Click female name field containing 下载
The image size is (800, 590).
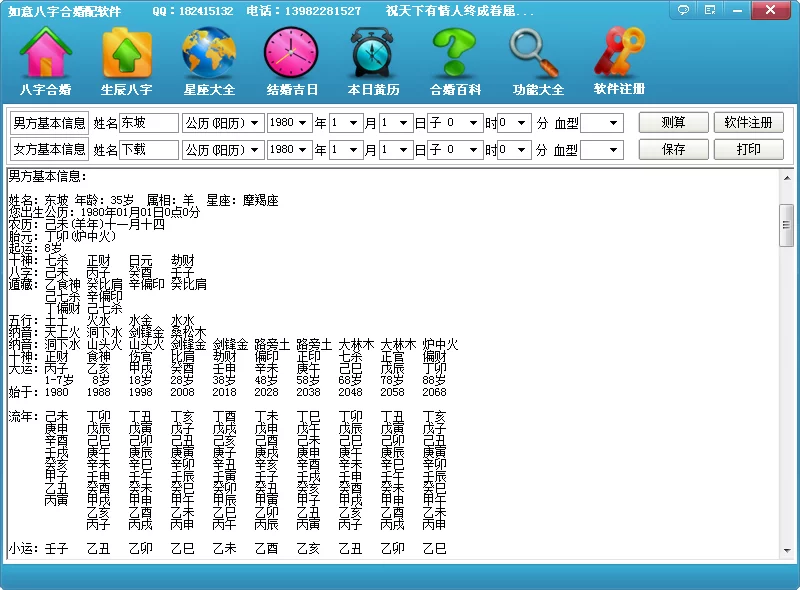pyautogui.click(x=148, y=150)
